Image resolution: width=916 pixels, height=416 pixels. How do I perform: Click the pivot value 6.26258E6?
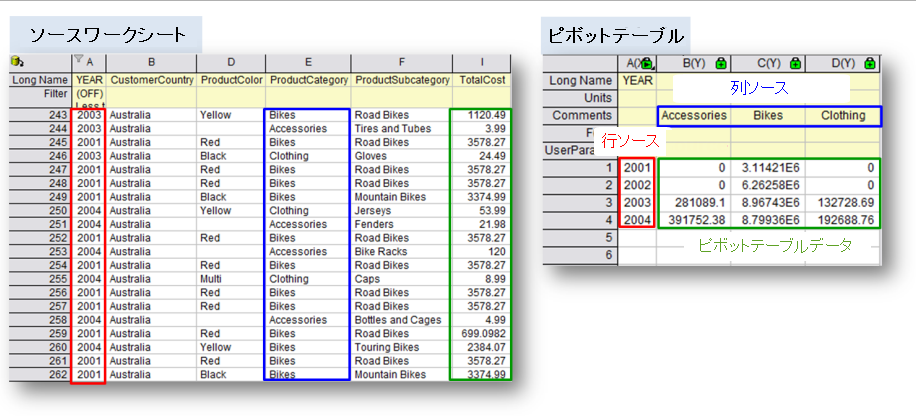pos(768,185)
